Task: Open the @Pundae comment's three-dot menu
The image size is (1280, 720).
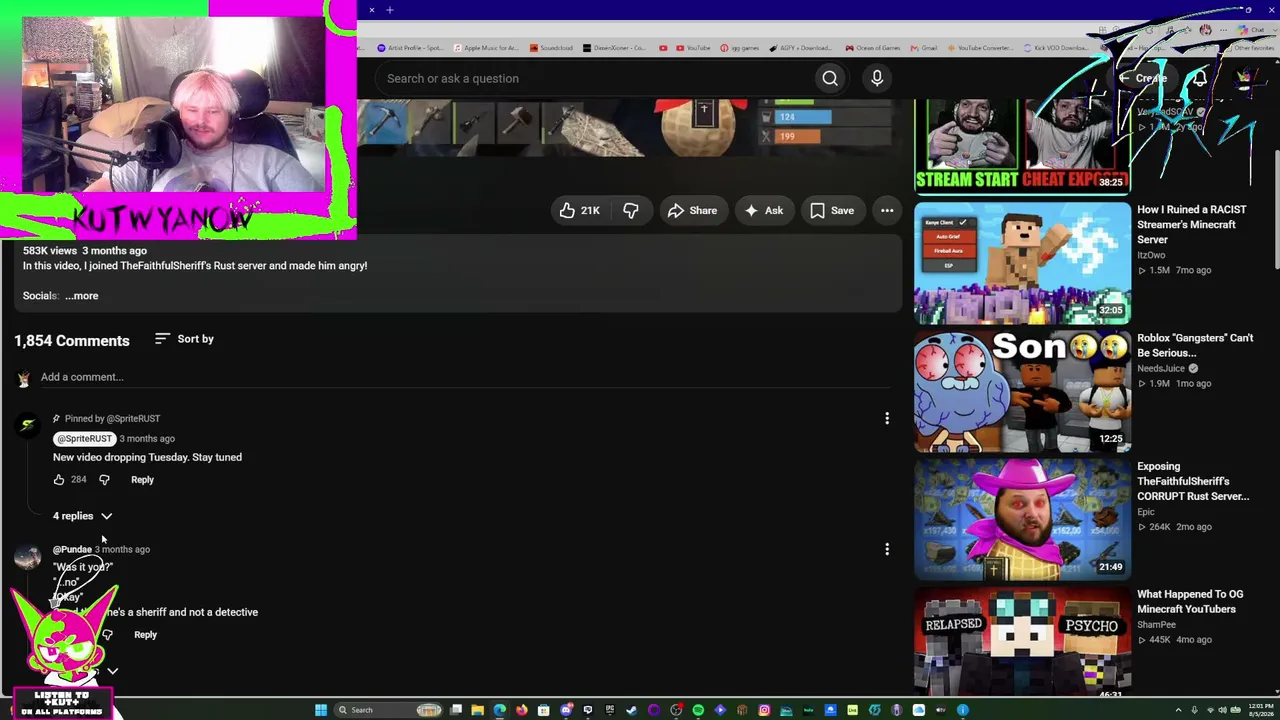Action: click(x=887, y=549)
